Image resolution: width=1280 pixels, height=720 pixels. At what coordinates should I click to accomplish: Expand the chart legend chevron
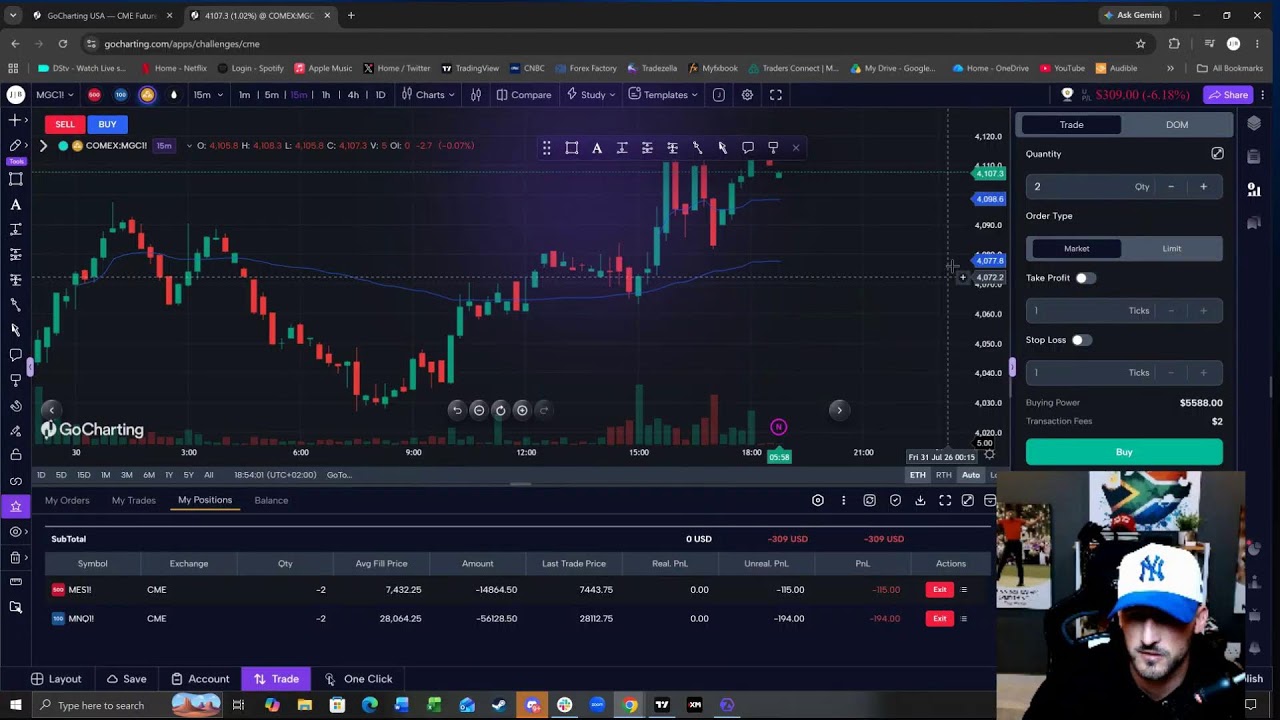pyautogui.click(x=43, y=146)
